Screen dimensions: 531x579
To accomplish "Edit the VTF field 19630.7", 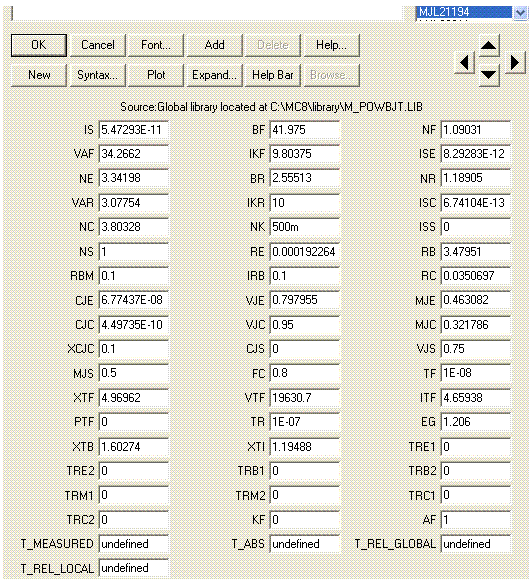I will pos(305,398).
